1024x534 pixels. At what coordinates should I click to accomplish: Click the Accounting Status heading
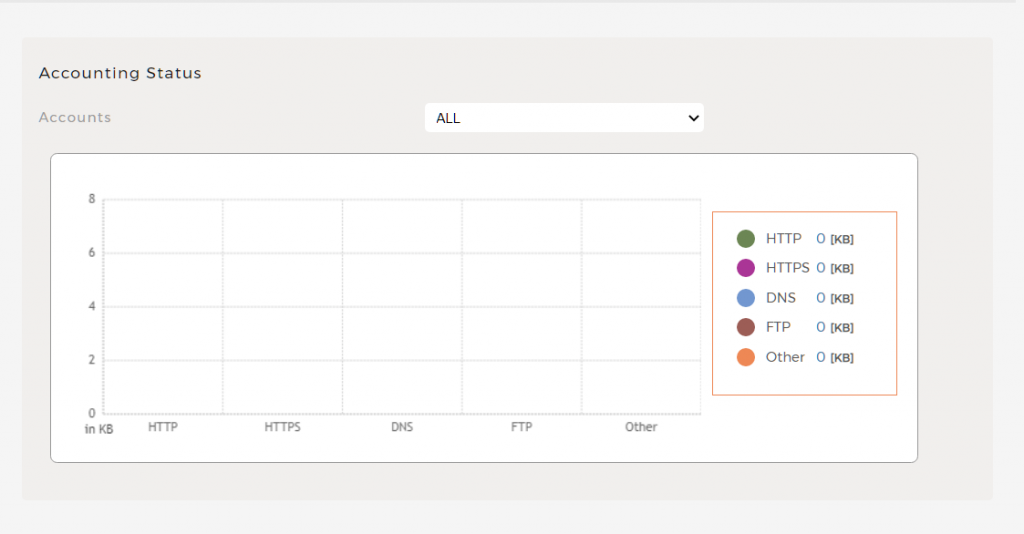coord(120,73)
